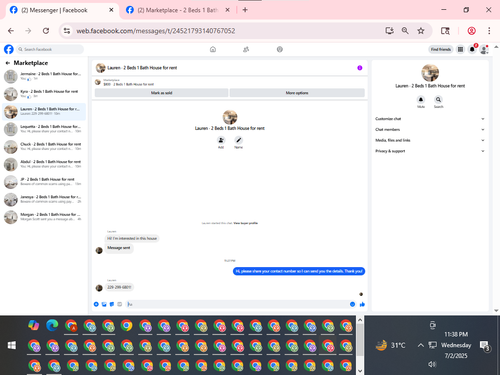Viewport: 500px width, 375px height.
Task: Show hidden system tray icons chevron
Action: pos(421,345)
